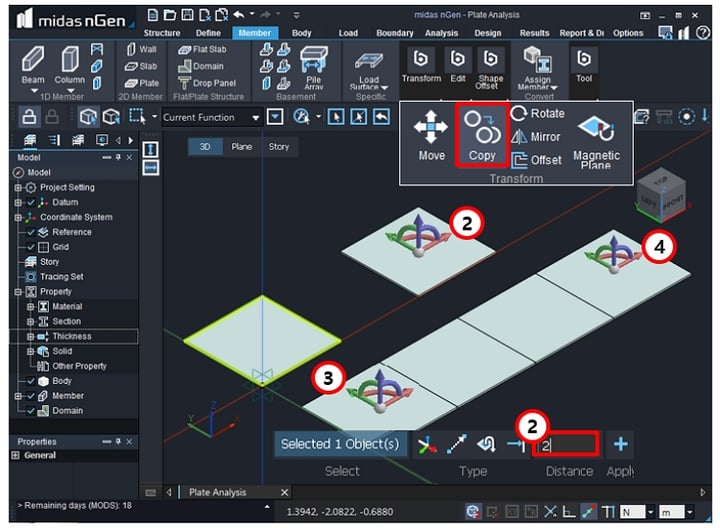The width and height of the screenshot is (720, 528).
Task: Click the Drop Panel tool
Action: tap(207, 83)
